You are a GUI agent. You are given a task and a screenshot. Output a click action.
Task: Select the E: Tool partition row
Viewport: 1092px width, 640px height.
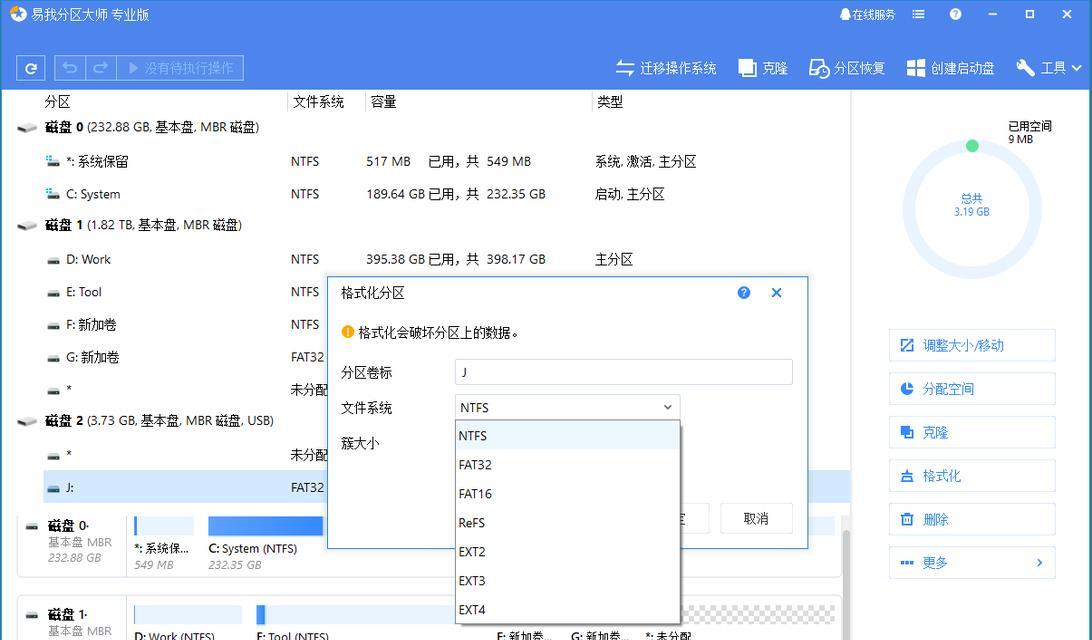(x=185, y=292)
